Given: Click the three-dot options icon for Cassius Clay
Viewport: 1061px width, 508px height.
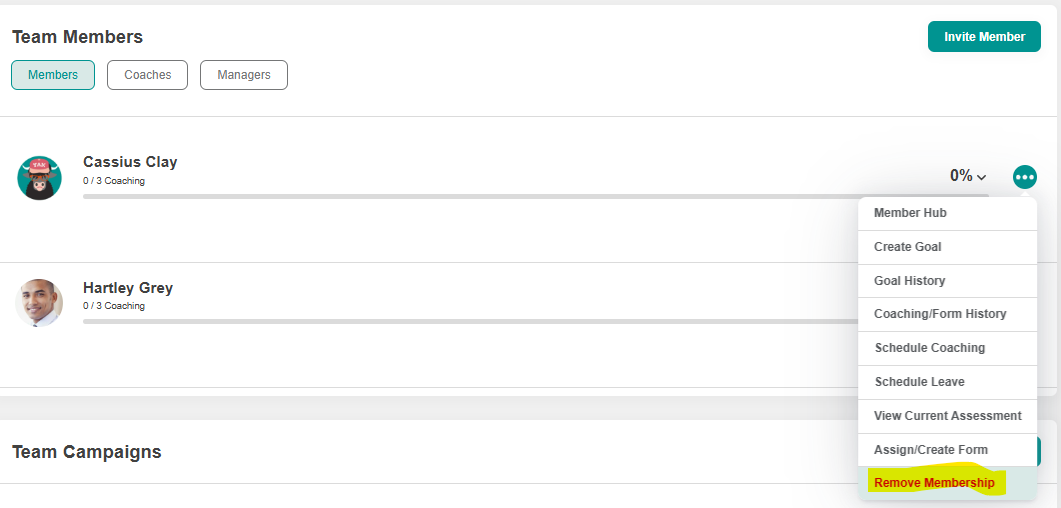Looking at the screenshot, I should pyautogui.click(x=1024, y=177).
